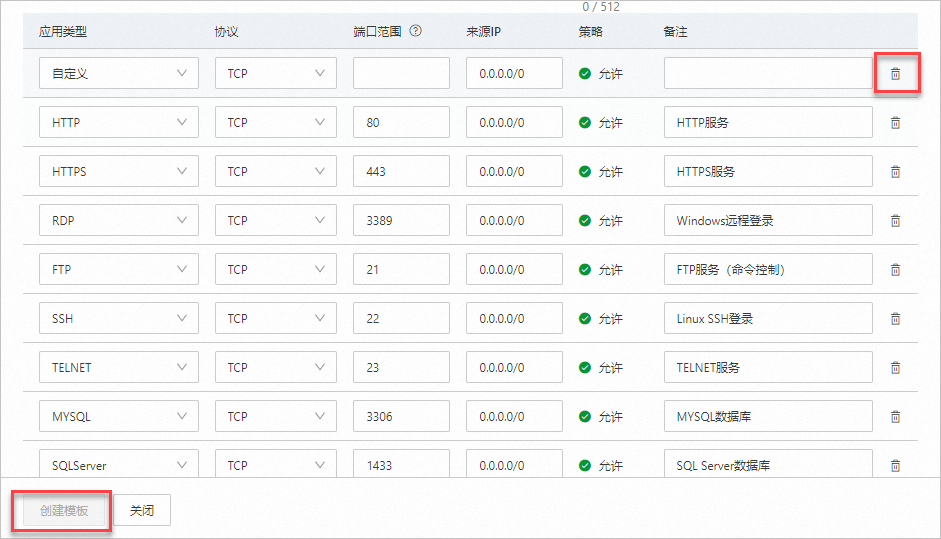Show help for 端口范围 column
The height and width of the screenshot is (539, 941).
pos(415,31)
